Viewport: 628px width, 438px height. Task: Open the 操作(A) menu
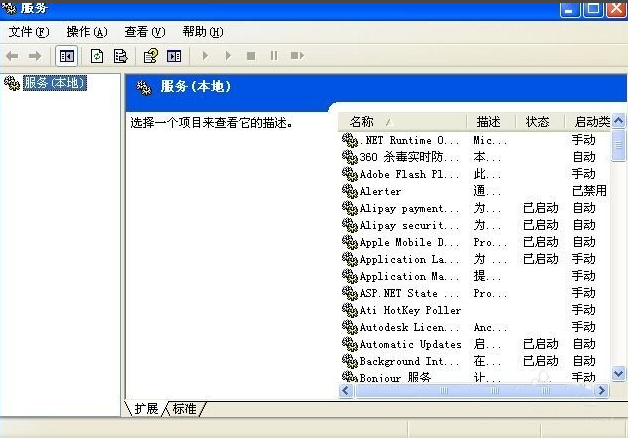87,32
